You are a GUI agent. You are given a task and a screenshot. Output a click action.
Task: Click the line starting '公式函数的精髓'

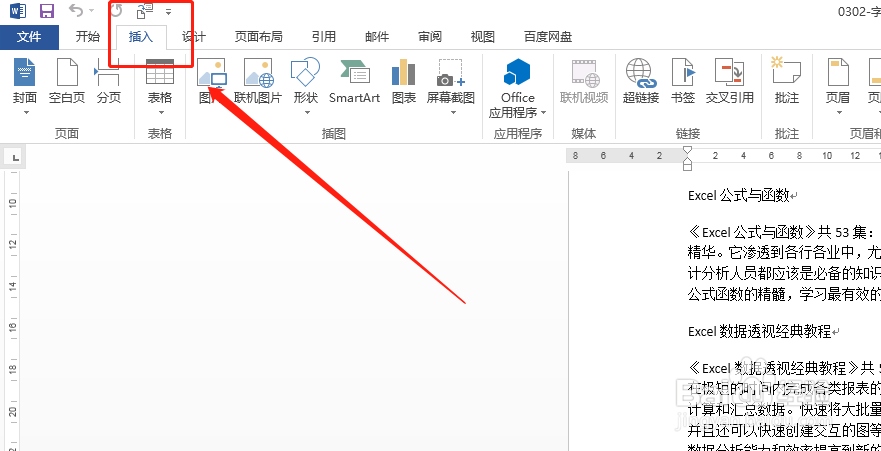tap(784, 294)
